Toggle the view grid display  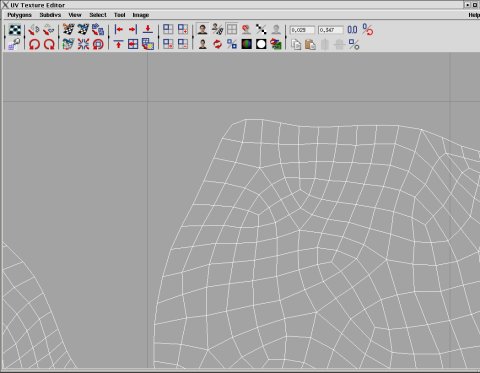[x=232, y=30]
